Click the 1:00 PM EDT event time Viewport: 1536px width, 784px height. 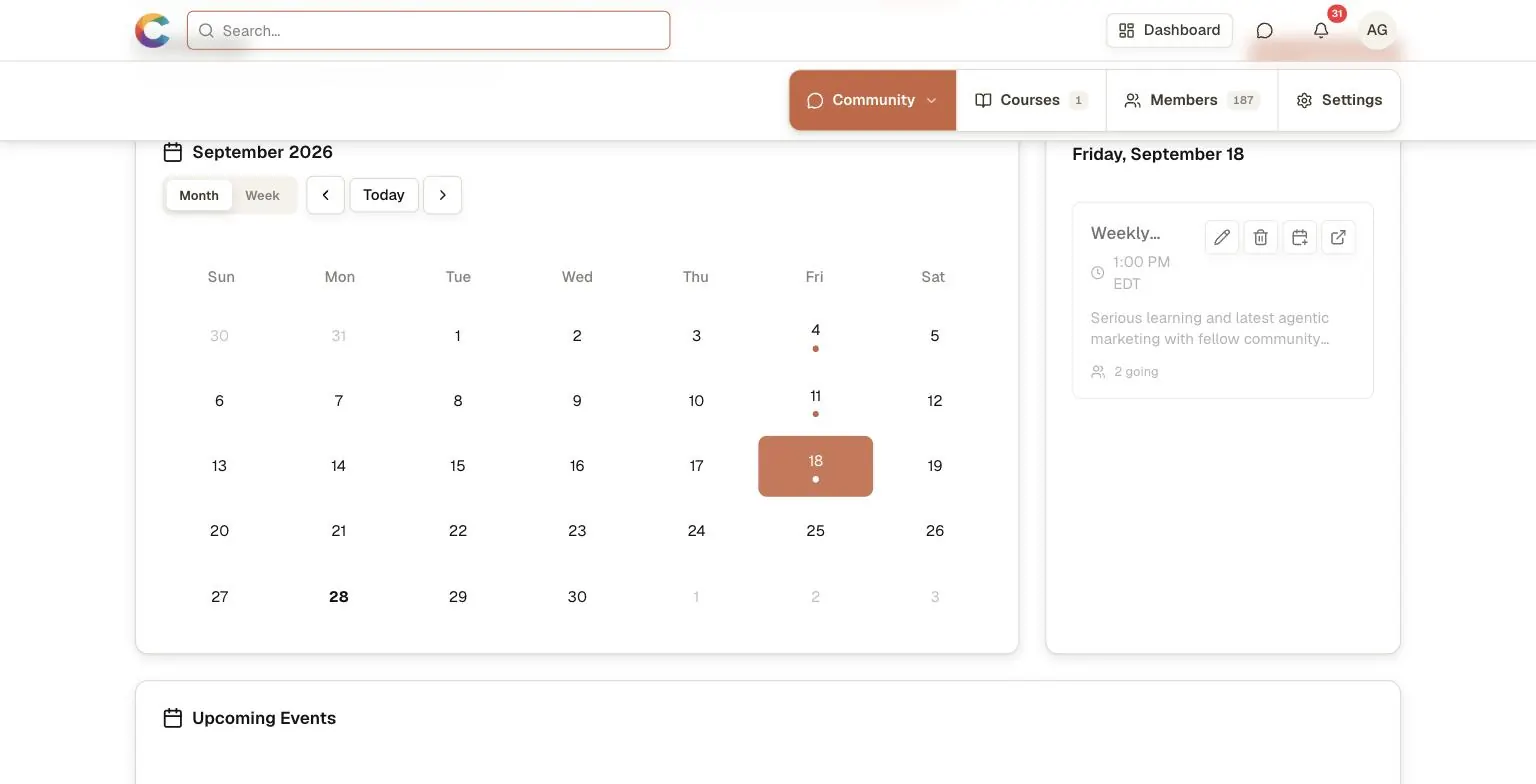pos(1141,273)
